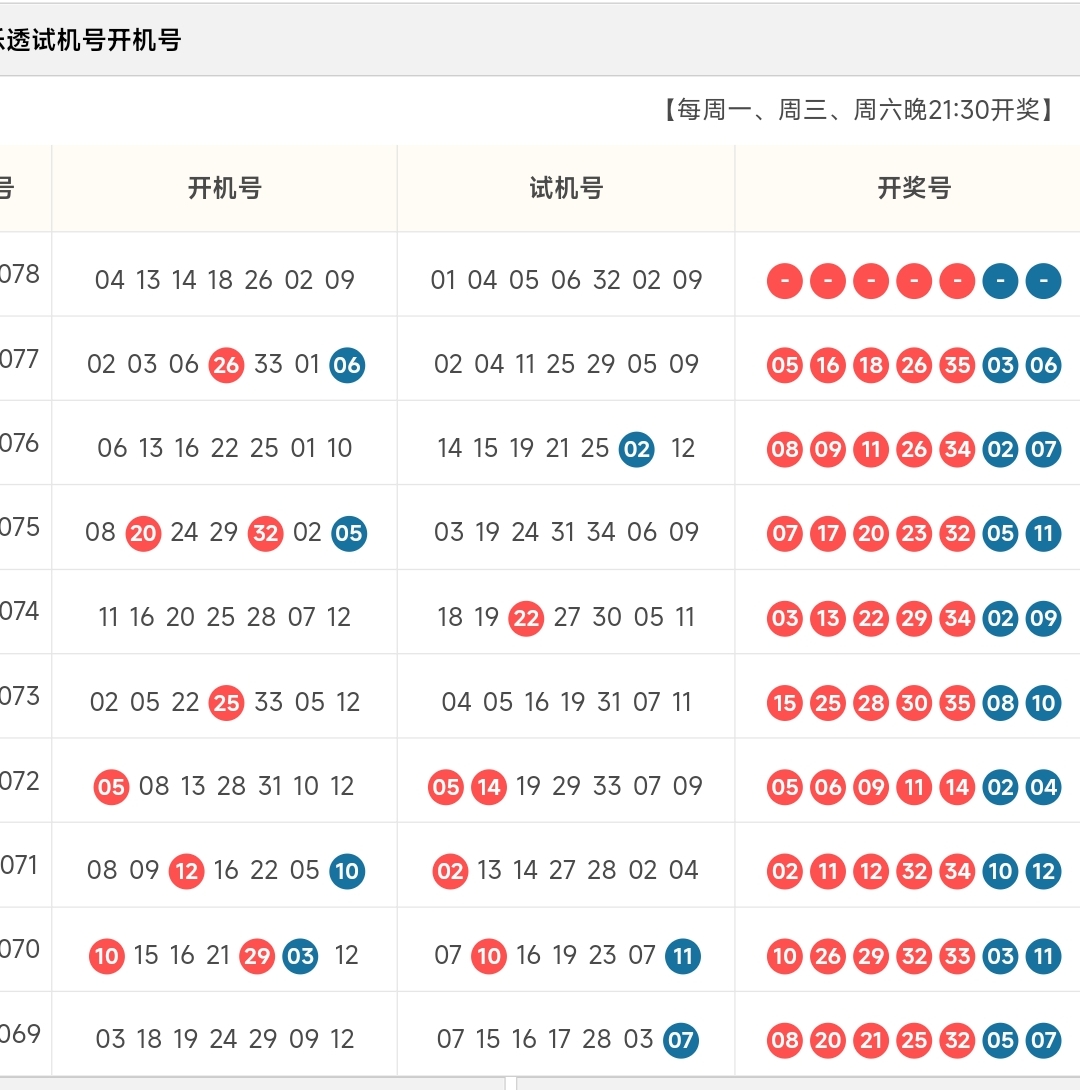Viewport: 1080px width, 1090px height.
Task: Click blue ball 10 in row 071 开机号
Action: [347, 871]
